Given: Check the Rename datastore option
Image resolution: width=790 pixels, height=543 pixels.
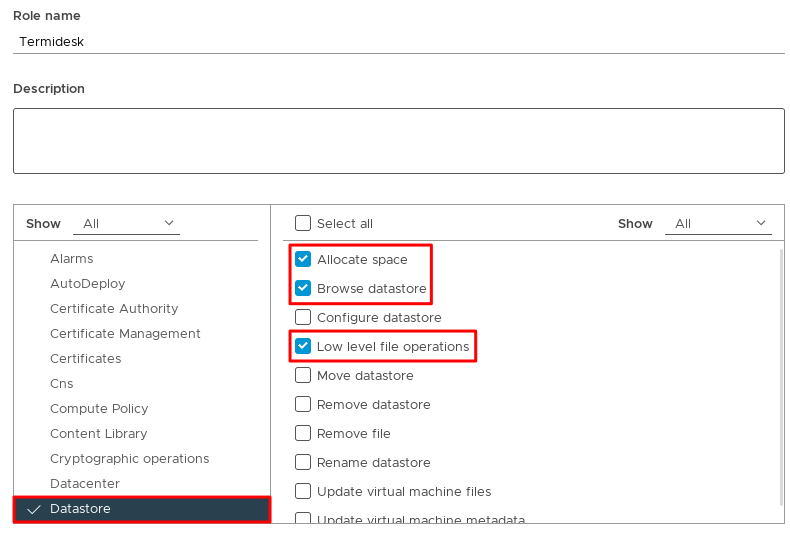Looking at the screenshot, I should [303, 463].
